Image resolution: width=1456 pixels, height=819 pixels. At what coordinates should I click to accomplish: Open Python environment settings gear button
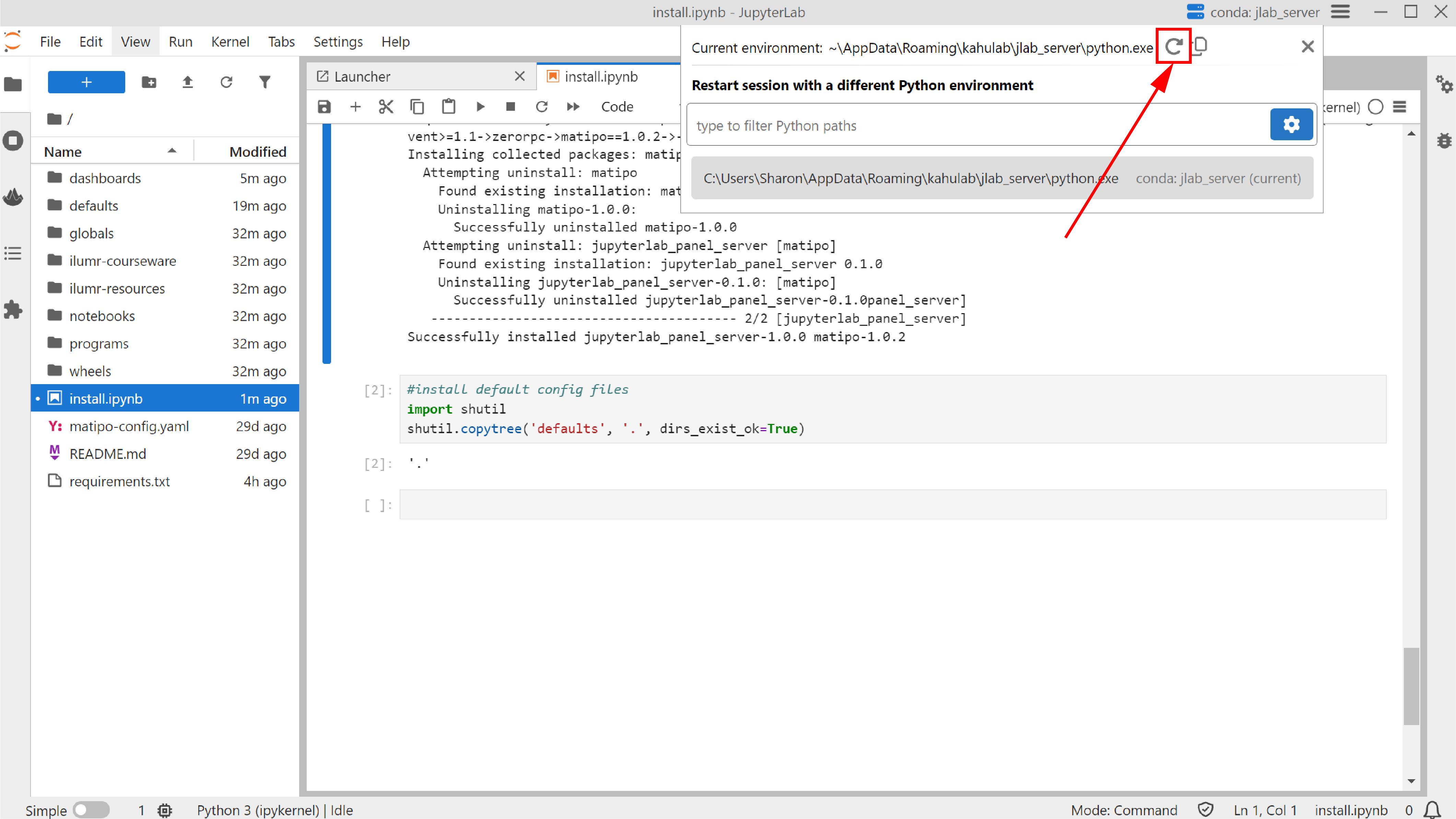coord(1291,124)
